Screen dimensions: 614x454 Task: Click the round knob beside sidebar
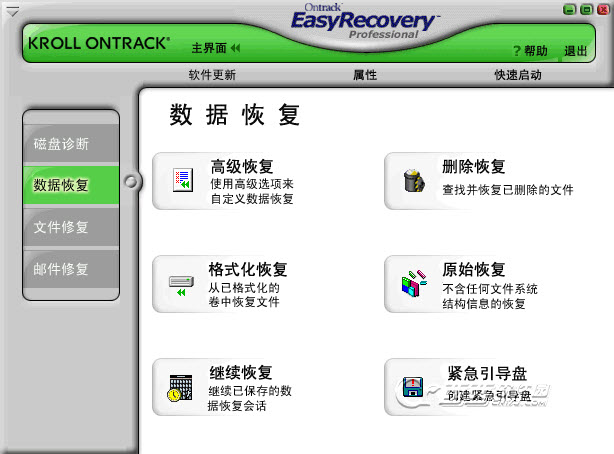(131, 181)
